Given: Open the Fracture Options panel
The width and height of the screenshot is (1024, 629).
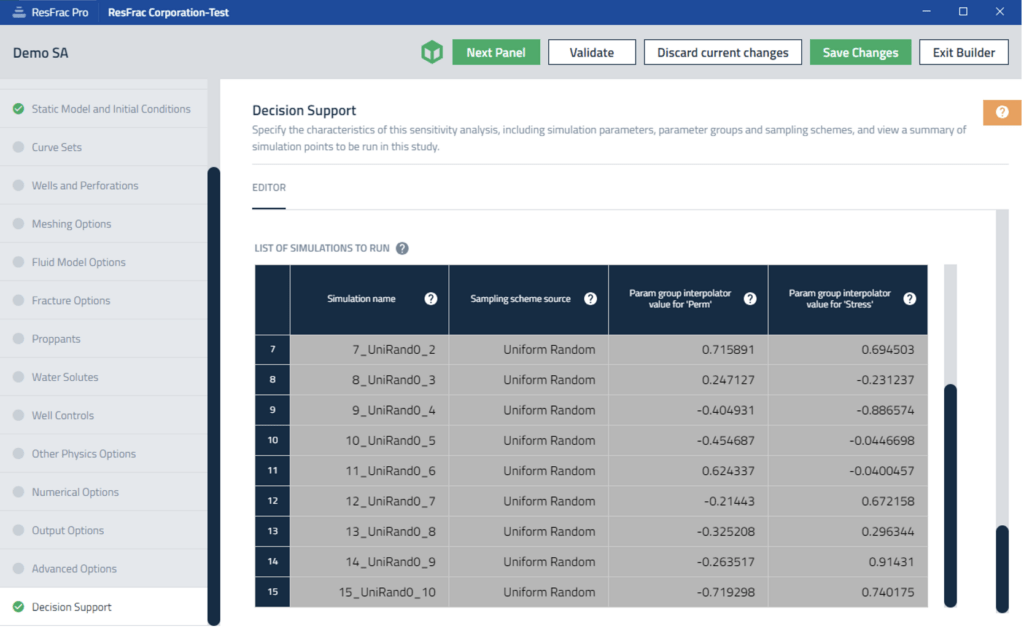Looking at the screenshot, I should pyautogui.click(x=71, y=301).
